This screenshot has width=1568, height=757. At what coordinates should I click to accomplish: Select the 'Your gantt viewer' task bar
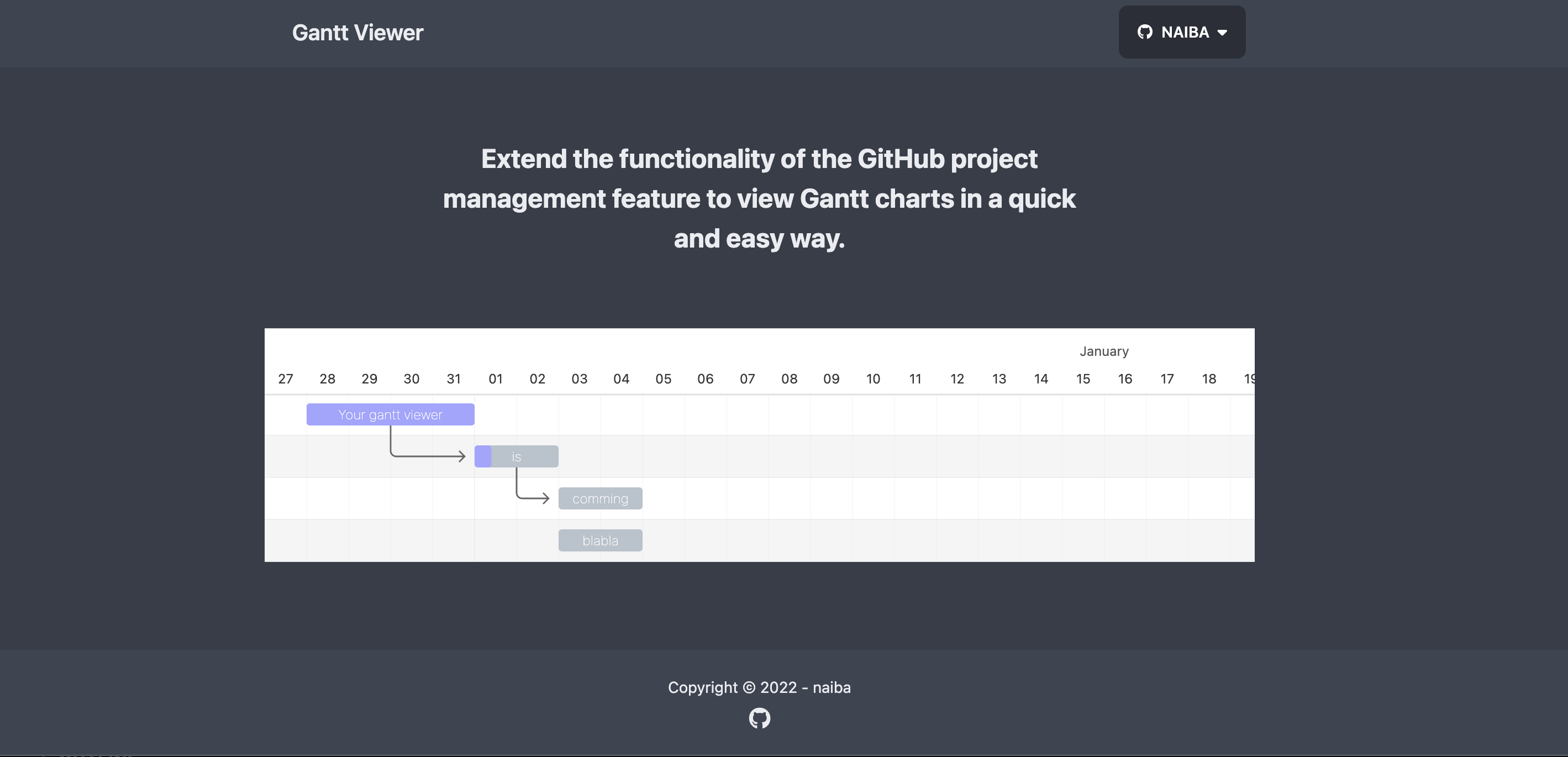pyautogui.click(x=390, y=414)
